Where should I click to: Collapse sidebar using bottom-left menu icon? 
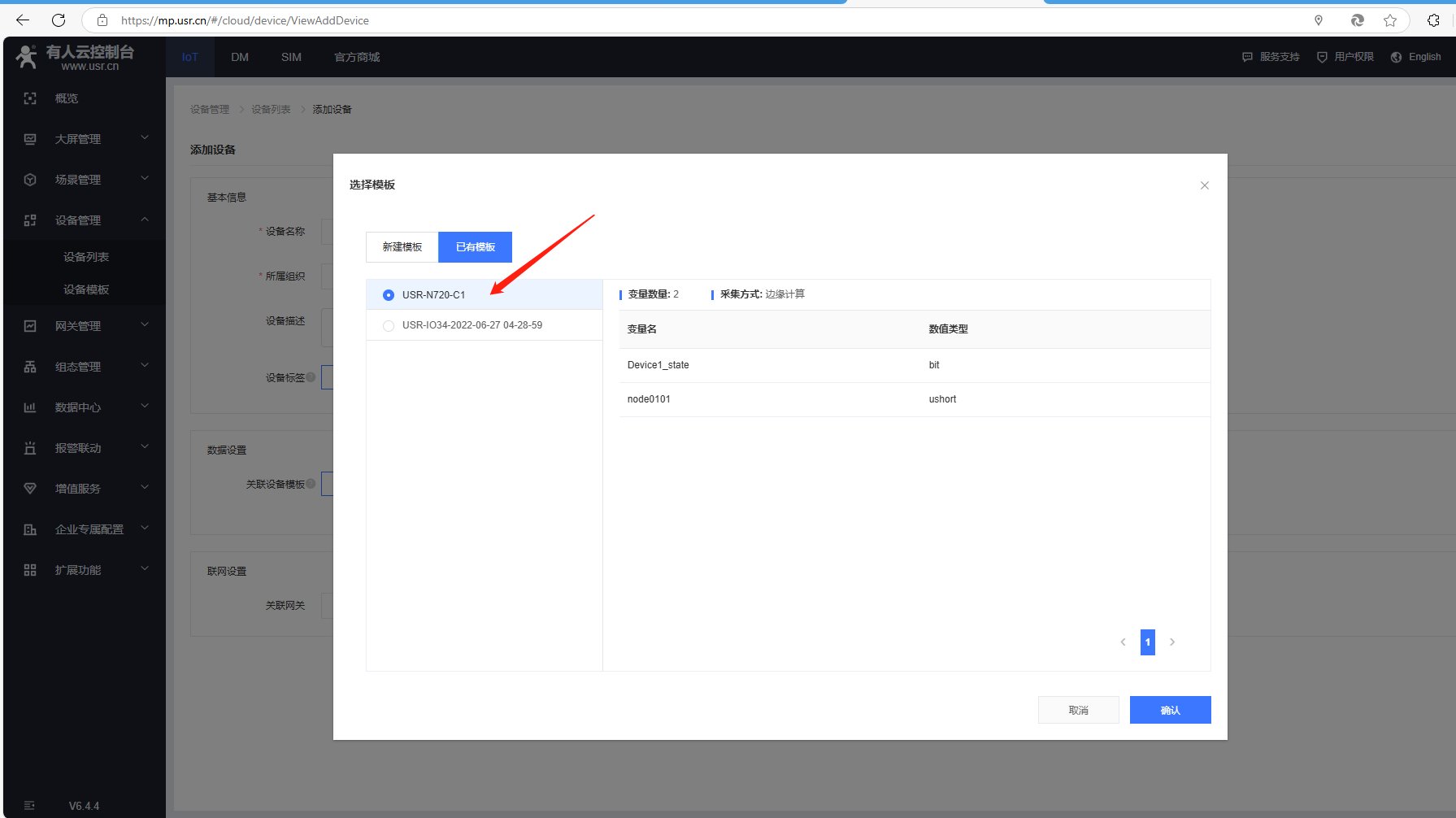pyautogui.click(x=29, y=805)
